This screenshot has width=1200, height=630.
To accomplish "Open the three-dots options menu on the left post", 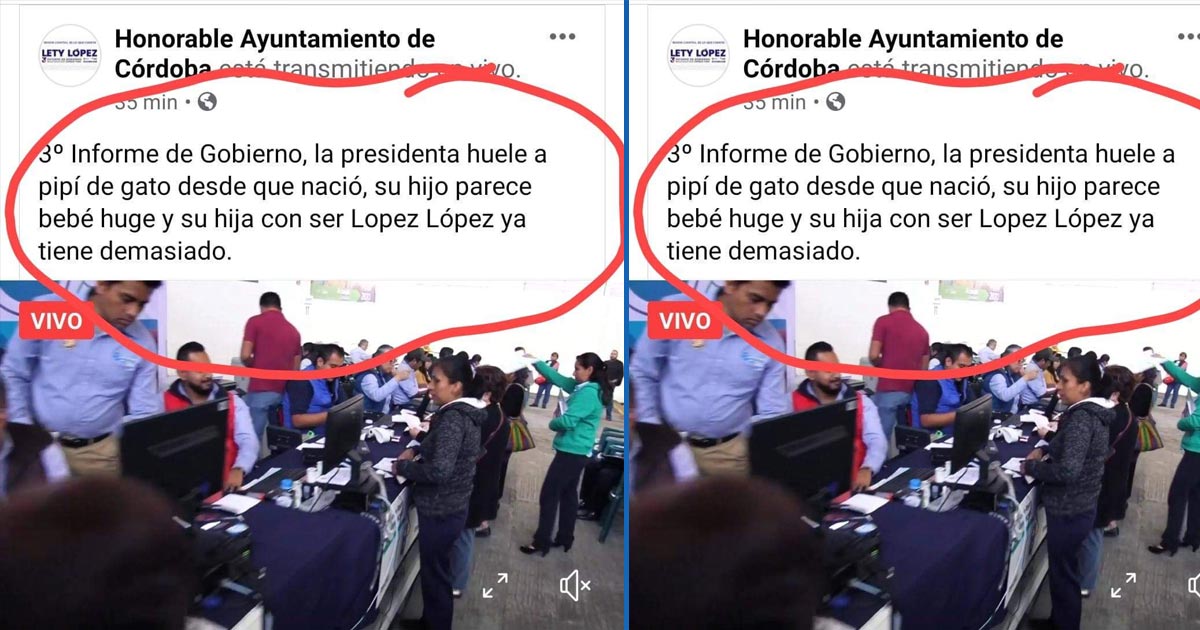I will (562, 37).
